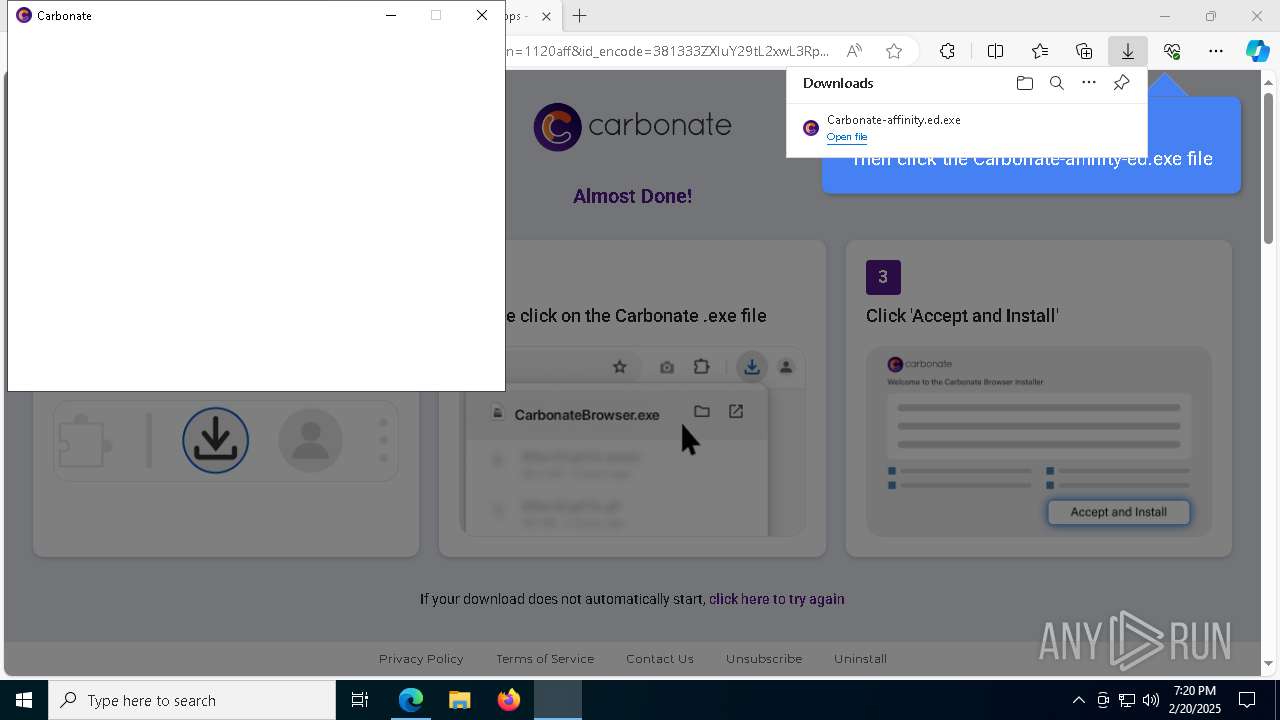The height and width of the screenshot is (720, 1280).
Task: Open Copilot icon in Edge
Action: (x=1257, y=51)
